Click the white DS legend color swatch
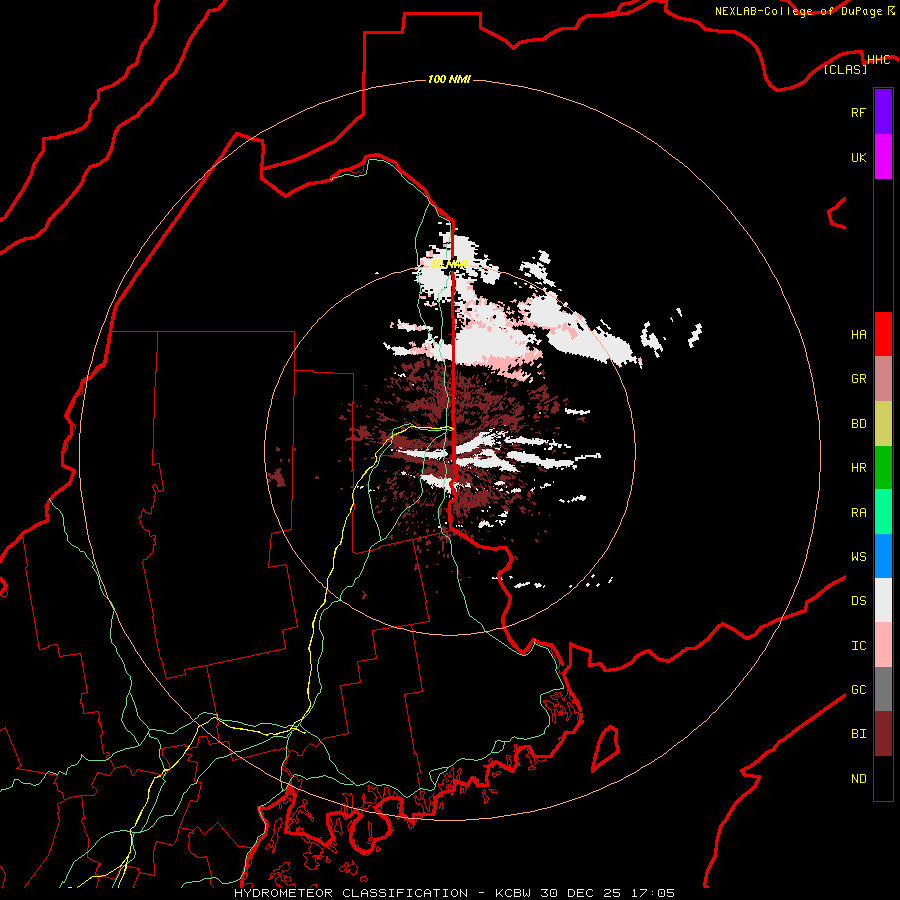The width and height of the screenshot is (900, 900). pos(883,600)
